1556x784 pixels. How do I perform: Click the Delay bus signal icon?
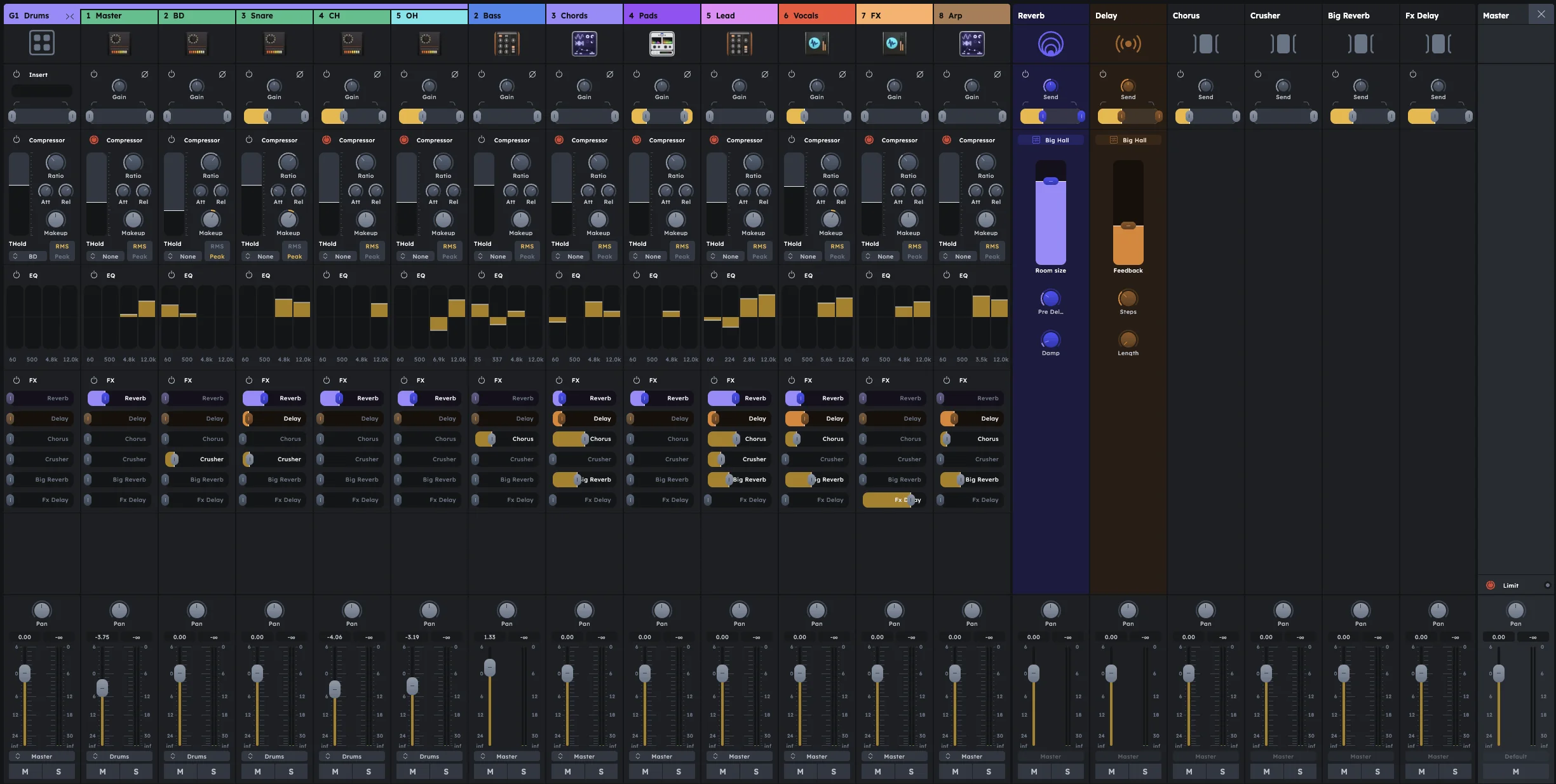point(1127,43)
